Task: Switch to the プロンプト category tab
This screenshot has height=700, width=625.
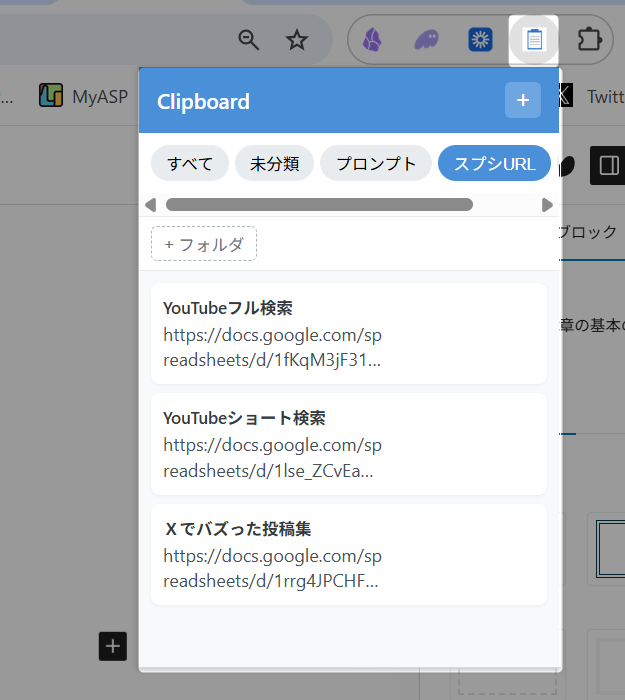Action: (x=376, y=164)
